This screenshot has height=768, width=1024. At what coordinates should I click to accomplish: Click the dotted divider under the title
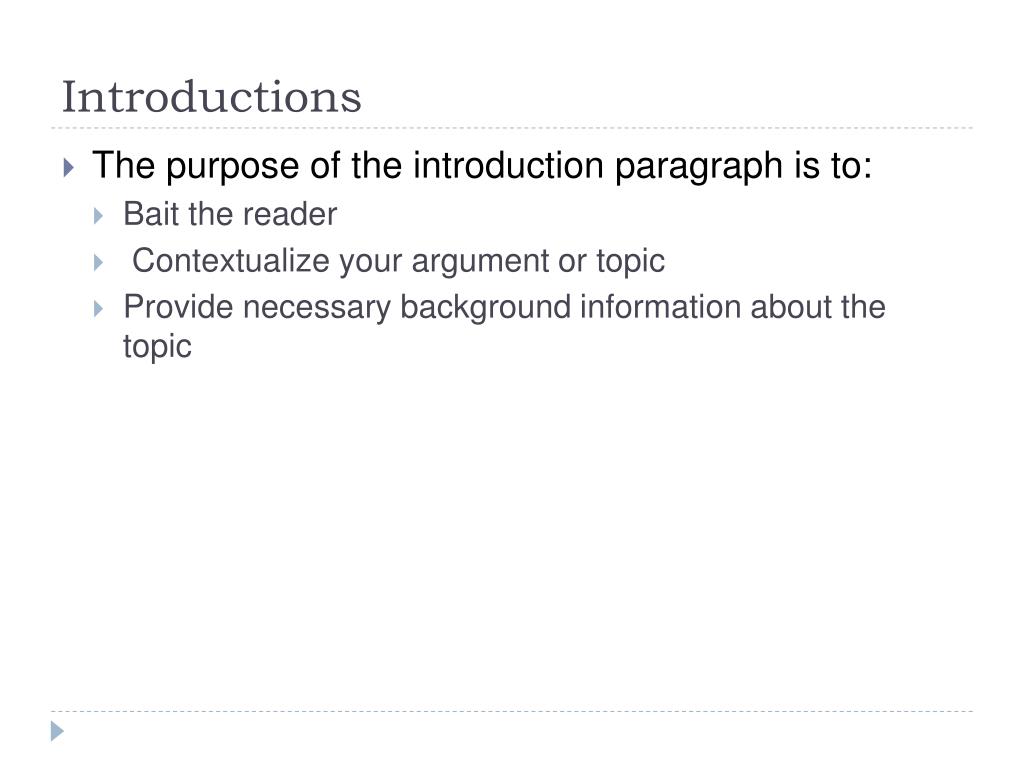point(512,128)
